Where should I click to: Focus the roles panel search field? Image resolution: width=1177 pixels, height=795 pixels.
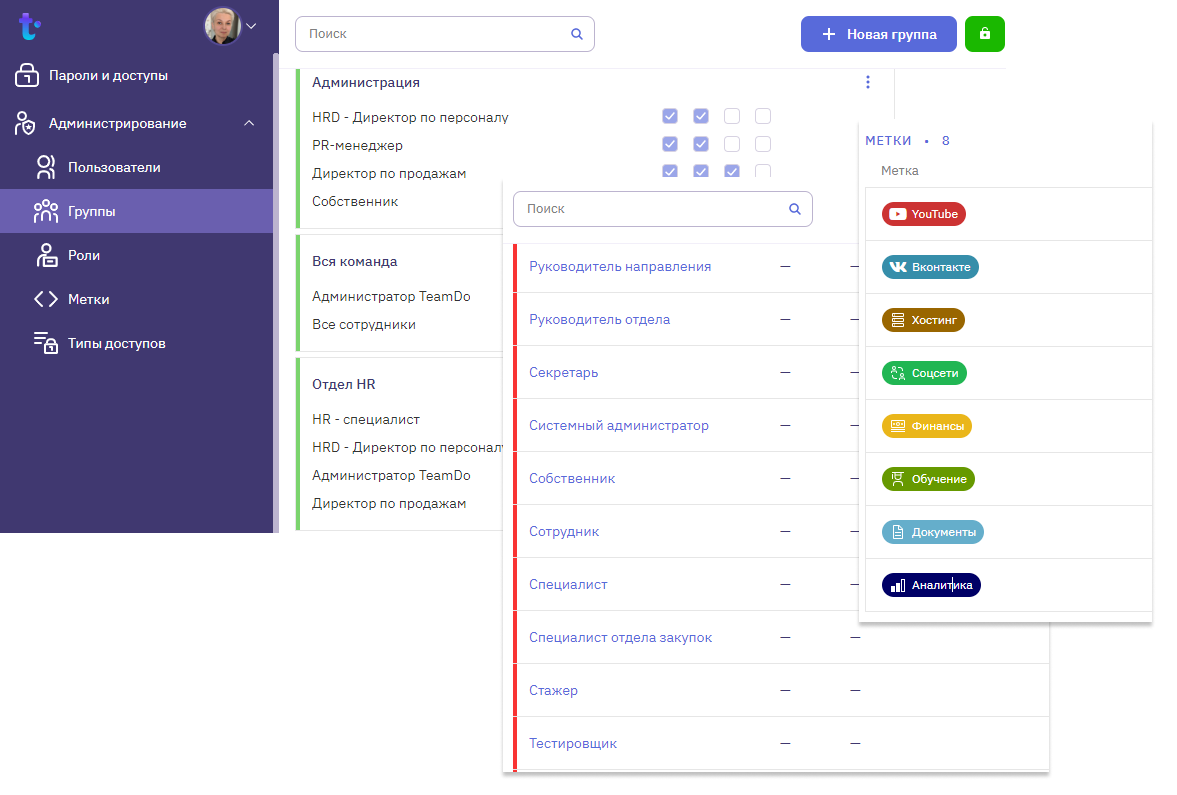pyautogui.click(x=663, y=209)
